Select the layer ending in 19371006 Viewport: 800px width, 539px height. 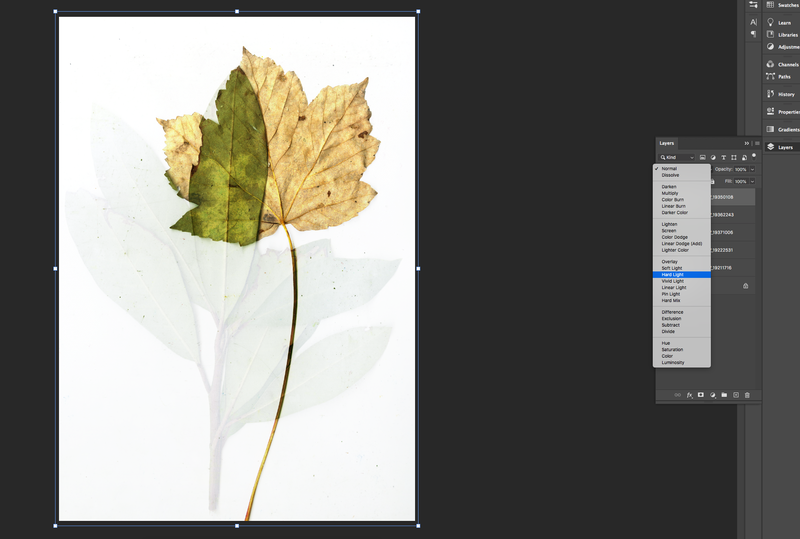tap(732, 232)
